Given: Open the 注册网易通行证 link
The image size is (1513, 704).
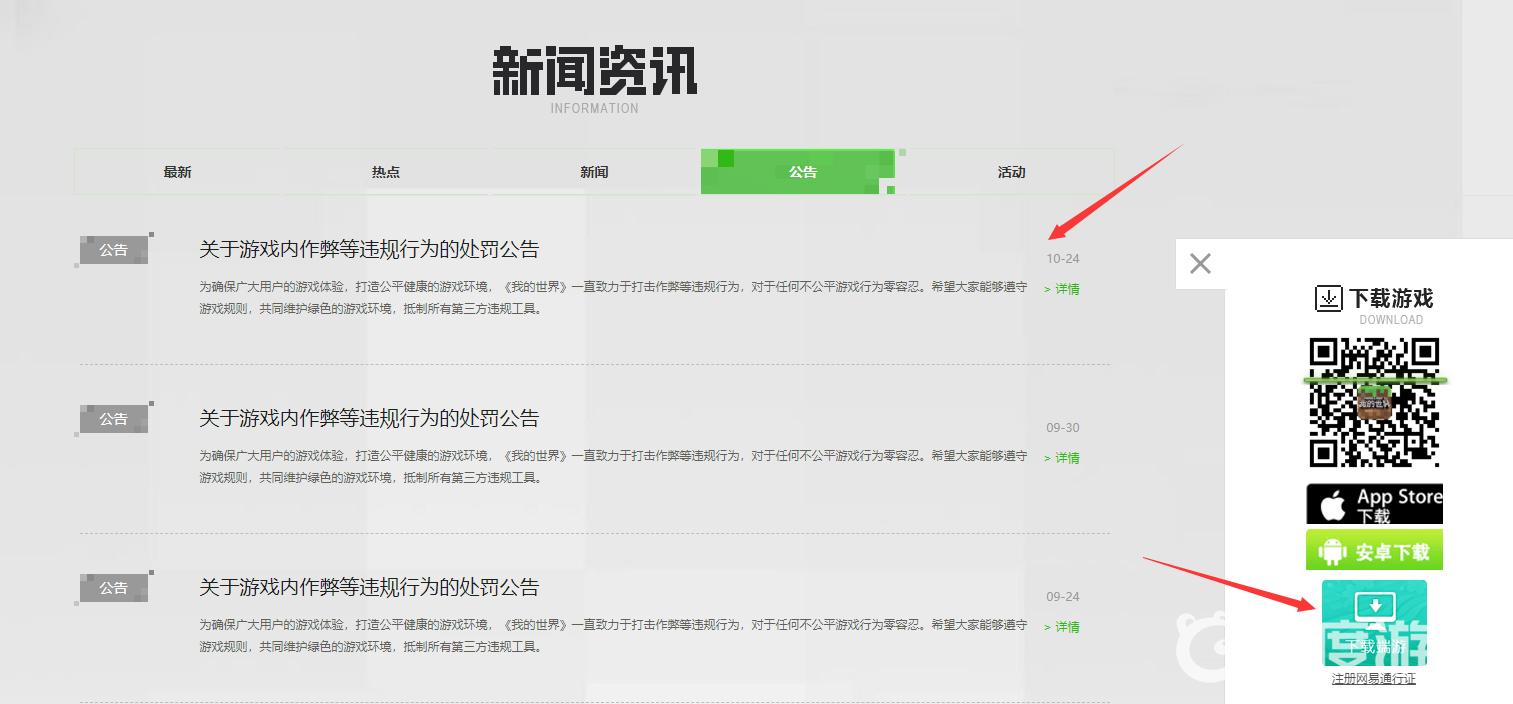Looking at the screenshot, I should point(1373,679).
